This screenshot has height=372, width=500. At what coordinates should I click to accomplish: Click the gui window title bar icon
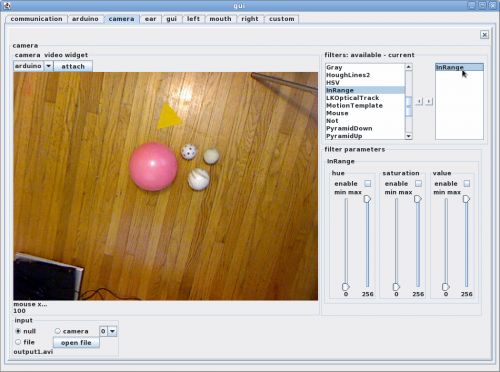[7, 5]
